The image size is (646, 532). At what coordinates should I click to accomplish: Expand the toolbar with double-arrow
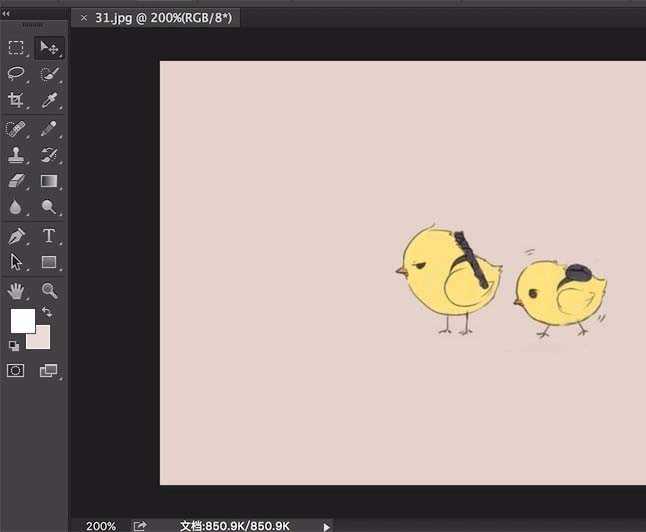(x=7, y=14)
